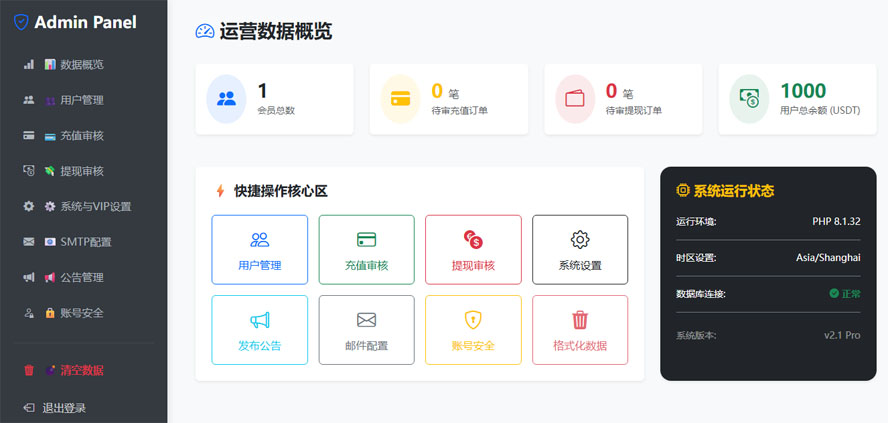This screenshot has width=888, height=423.
Task: Click the 邮件配置 quick action button
Action: click(366, 330)
